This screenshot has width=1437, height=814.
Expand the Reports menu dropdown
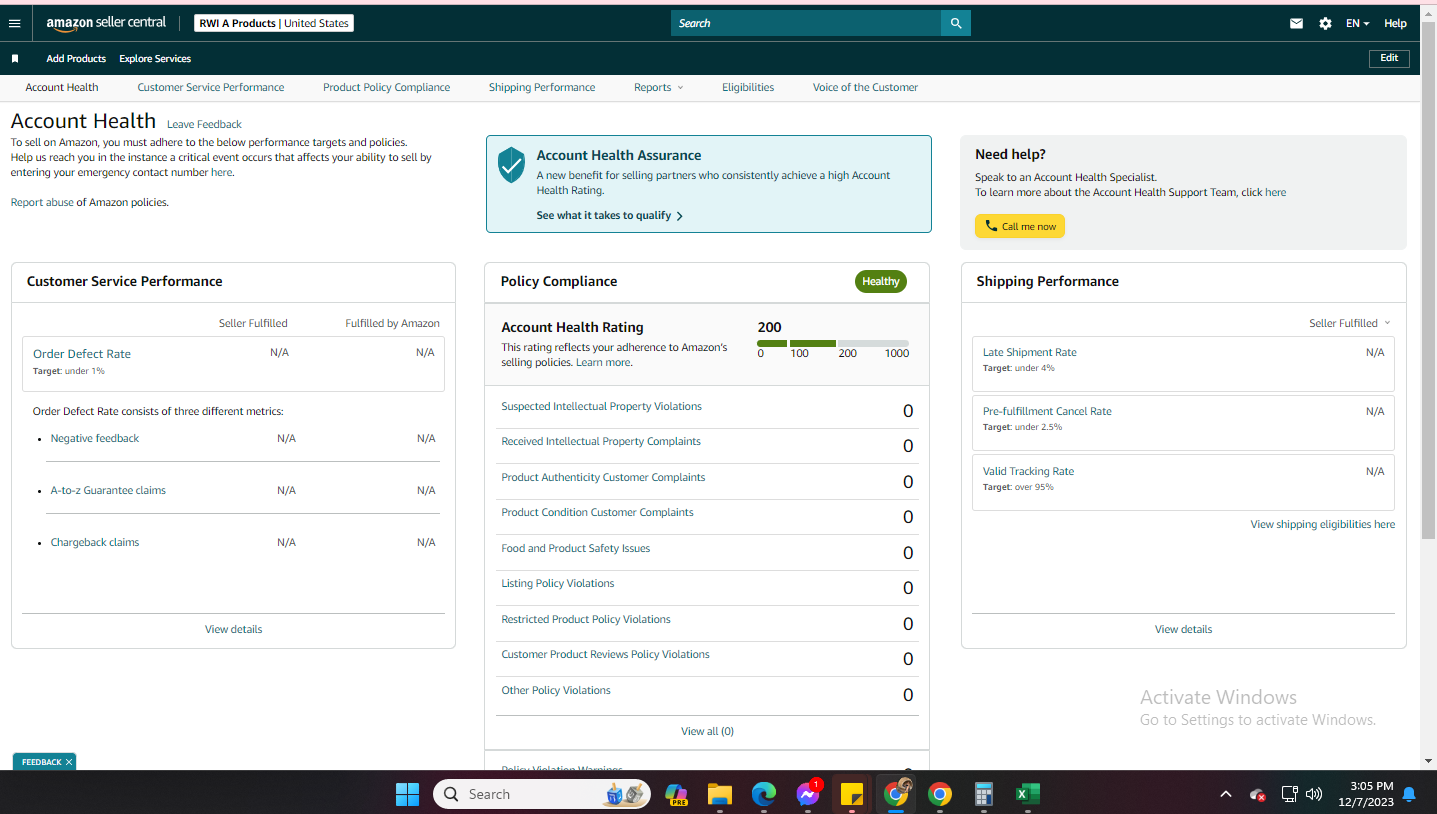(x=659, y=87)
